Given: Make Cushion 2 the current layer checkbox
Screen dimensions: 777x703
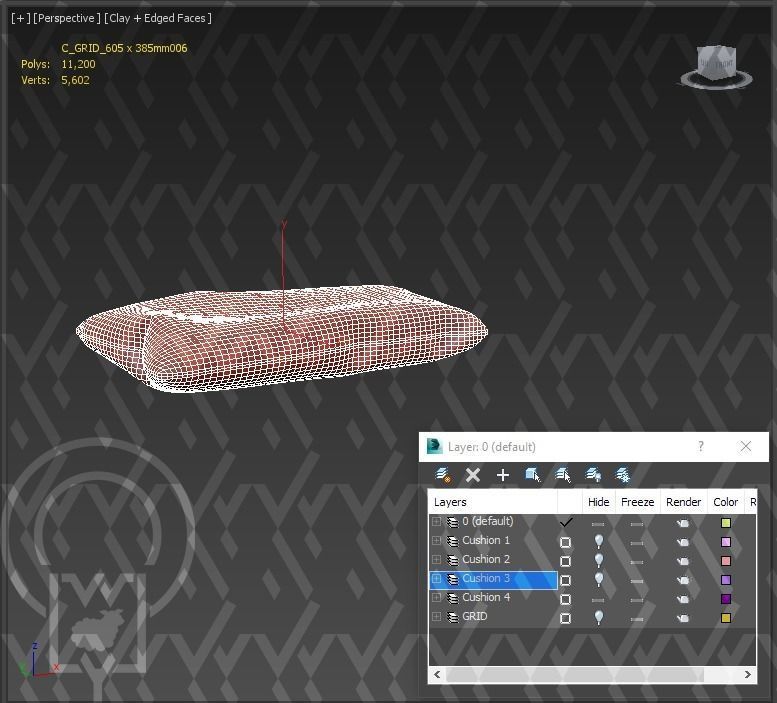Looking at the screenshot, I should (x=565, y=561).
